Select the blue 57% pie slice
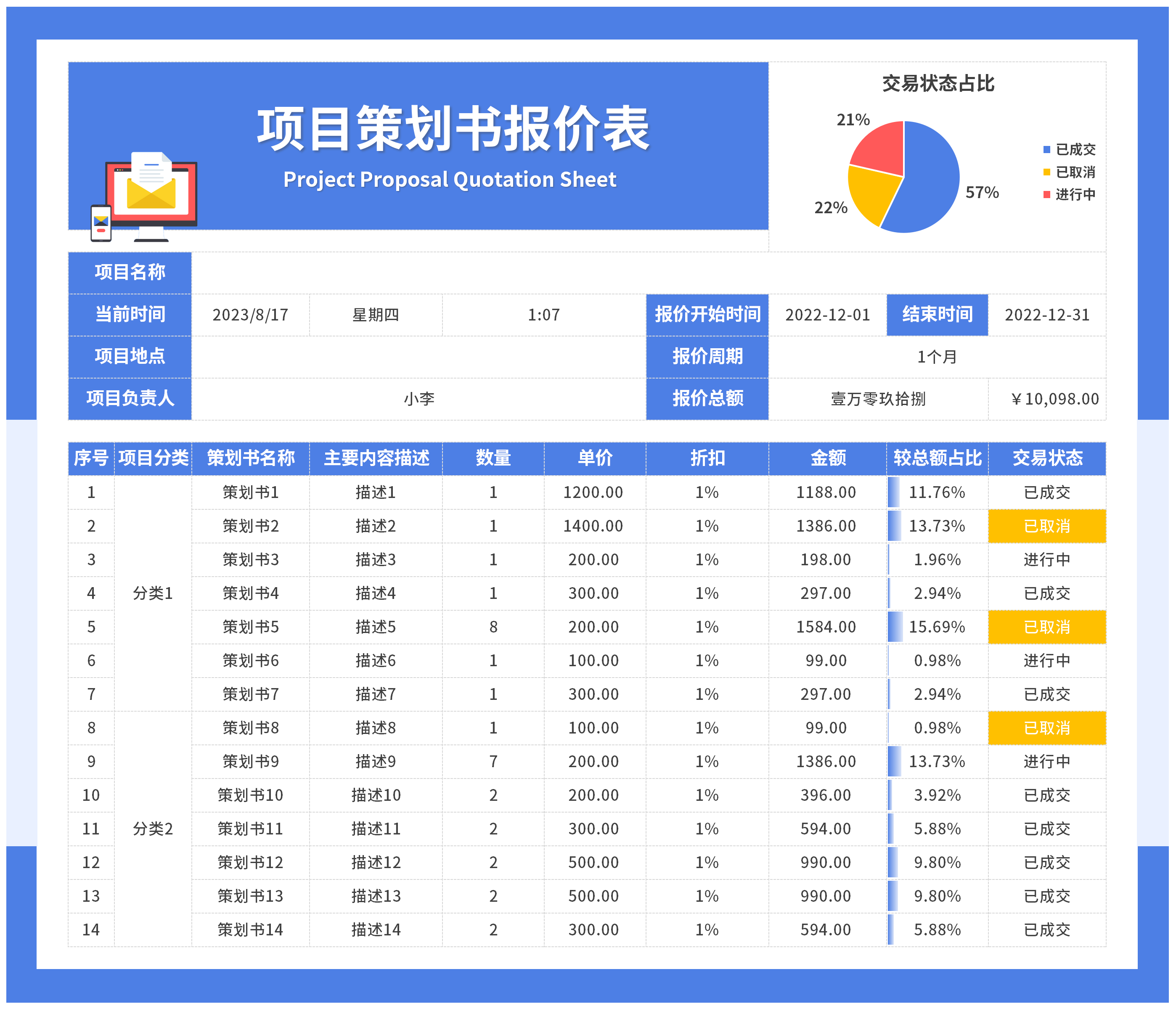This screenshot has width=1176, height=1009. tap(931, 182)
